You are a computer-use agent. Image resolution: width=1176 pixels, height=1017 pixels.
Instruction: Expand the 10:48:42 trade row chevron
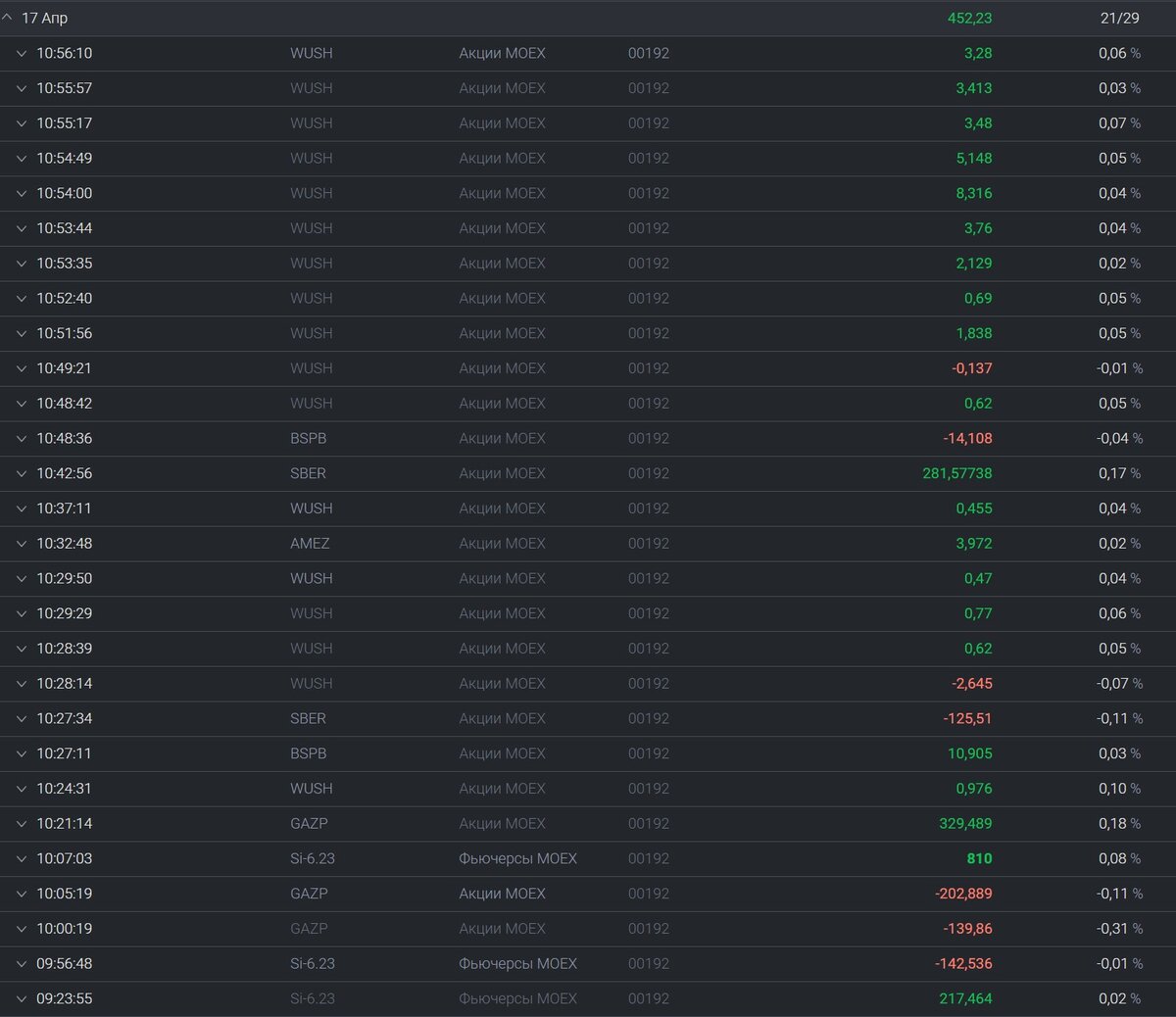click(x=22, y=404)
